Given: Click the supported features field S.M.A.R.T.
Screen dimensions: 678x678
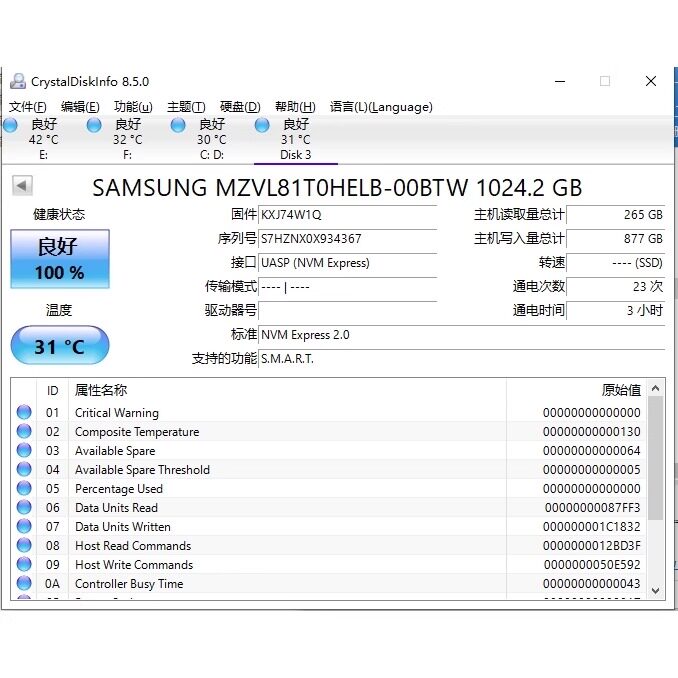Looking at the screenshot, I should point(461,359).
